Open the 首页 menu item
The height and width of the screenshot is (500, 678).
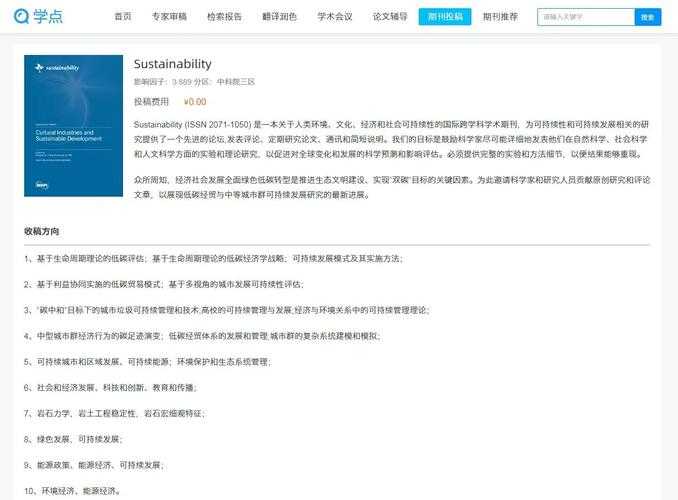tap(123, 16)
